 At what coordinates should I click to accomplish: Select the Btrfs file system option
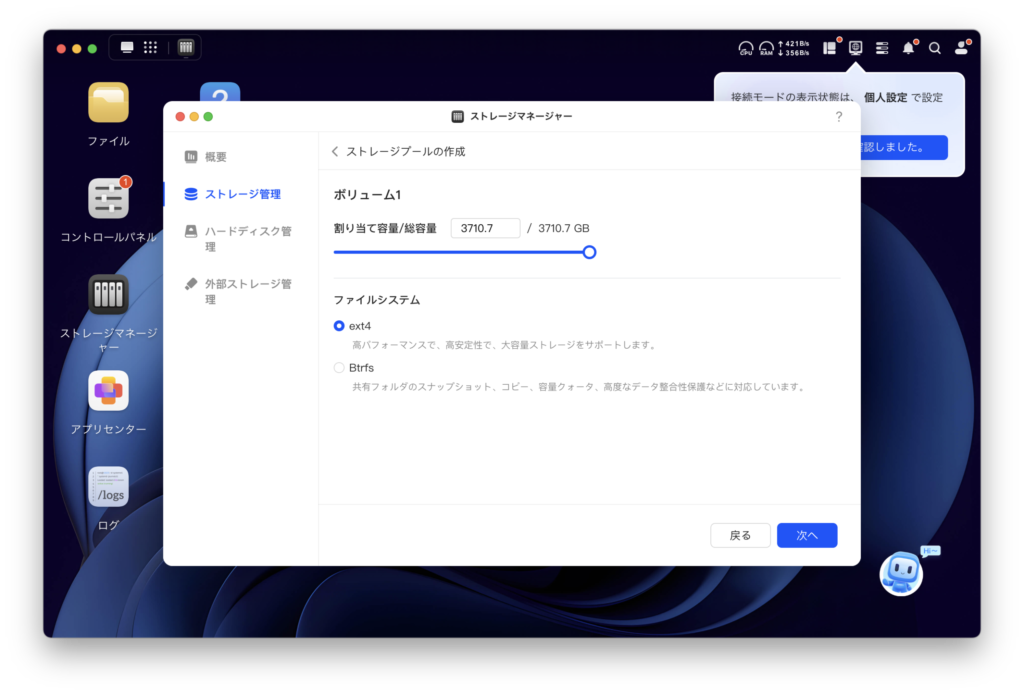339,368
